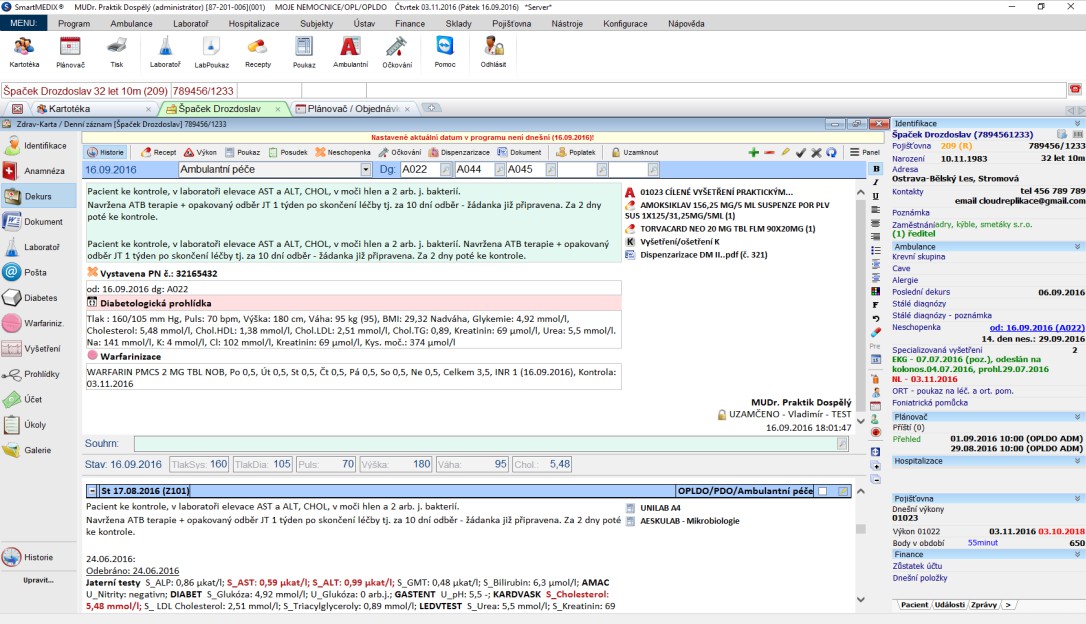
Task: Launch Pomoc remote help icon
Action: pos(445,53)
